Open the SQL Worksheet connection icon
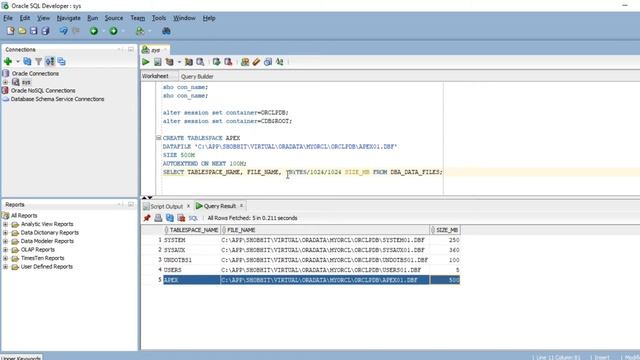640x360 pixels. tap(140, 31)
